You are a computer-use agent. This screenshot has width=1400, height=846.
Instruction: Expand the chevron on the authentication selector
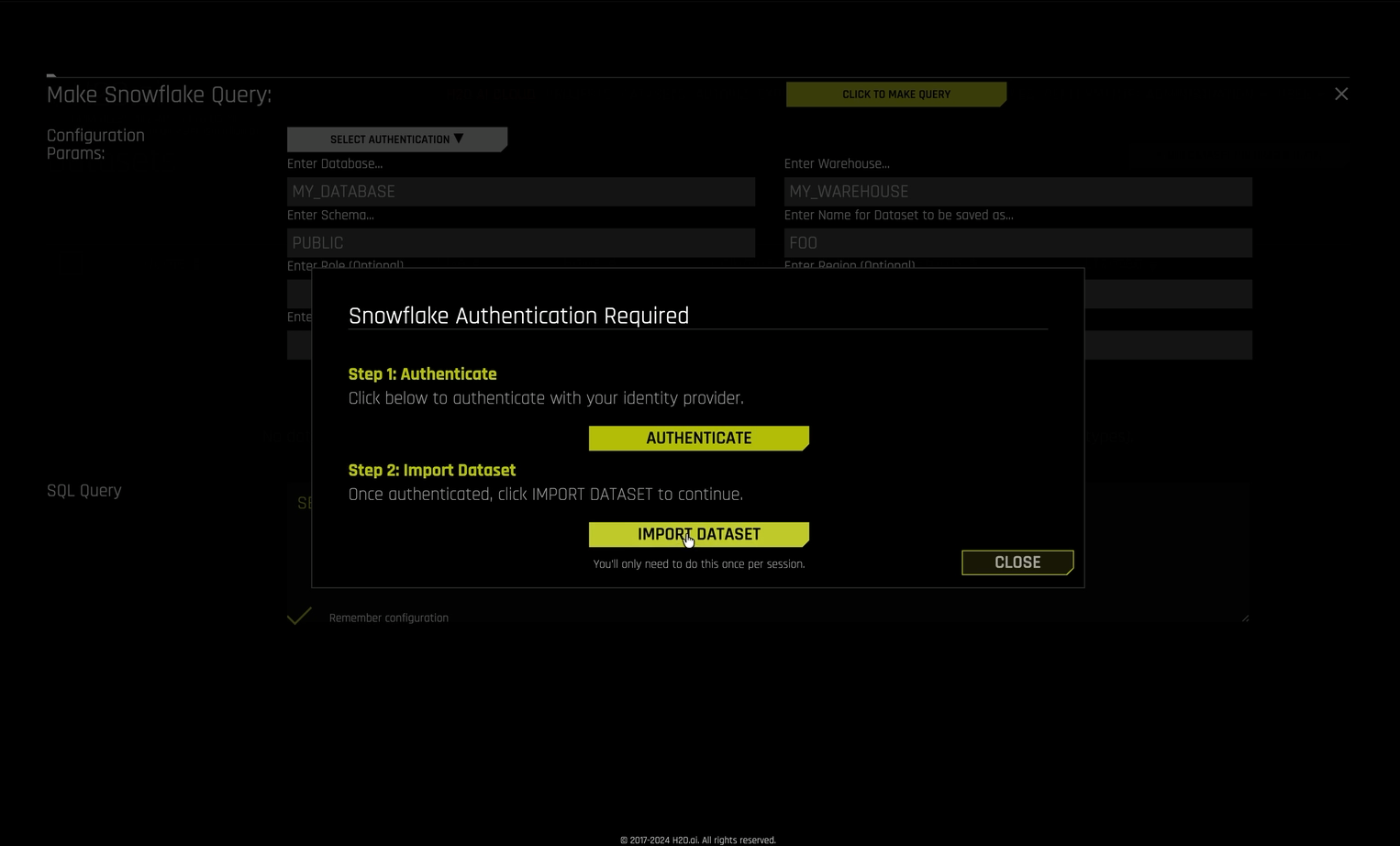point(459,139)
